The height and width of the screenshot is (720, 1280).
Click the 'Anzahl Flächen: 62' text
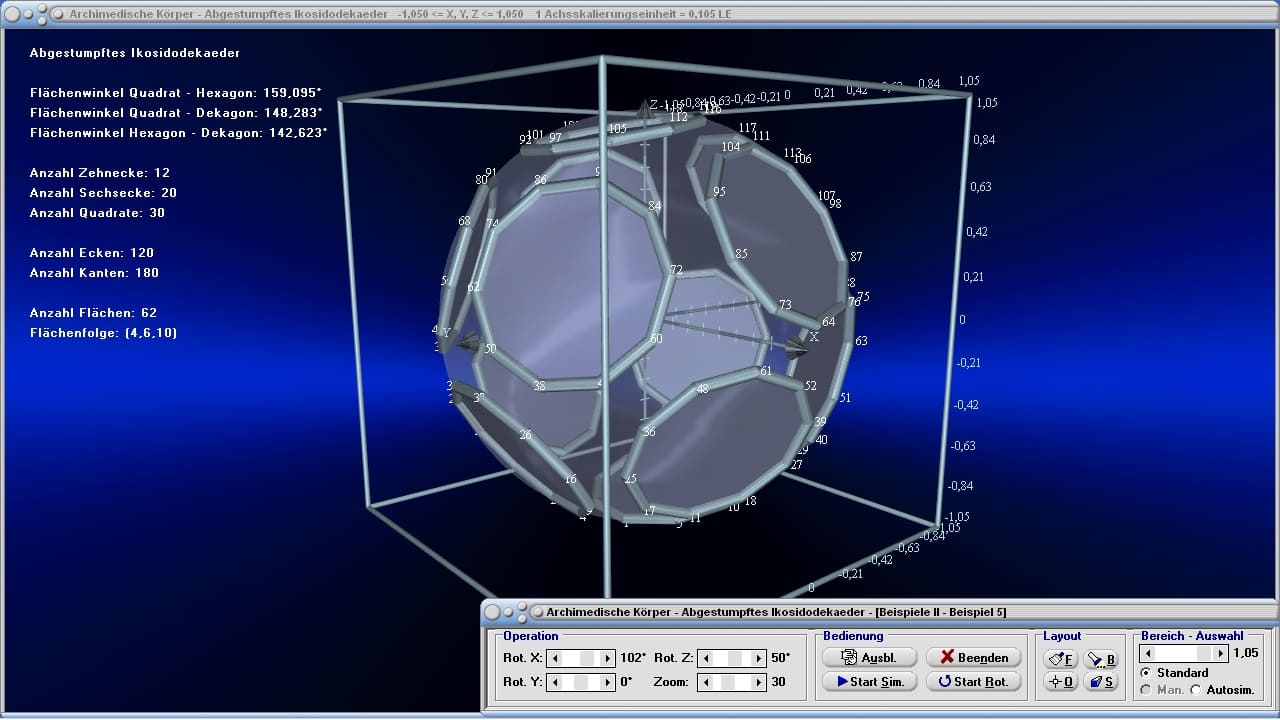click(x=93, y=312)
